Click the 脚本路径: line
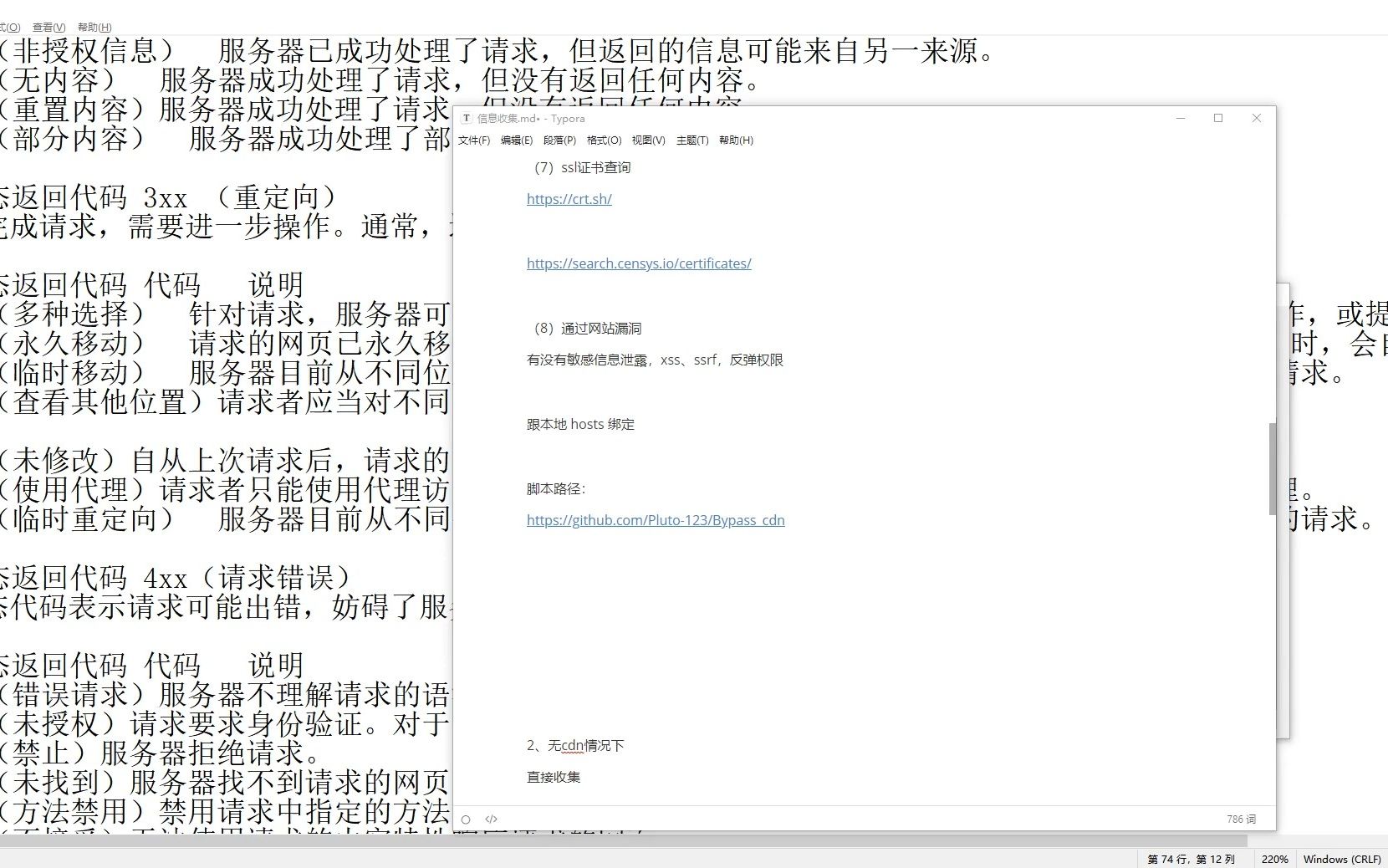The width and height of the screenshot is (1388, 868). tap(557, 489)
